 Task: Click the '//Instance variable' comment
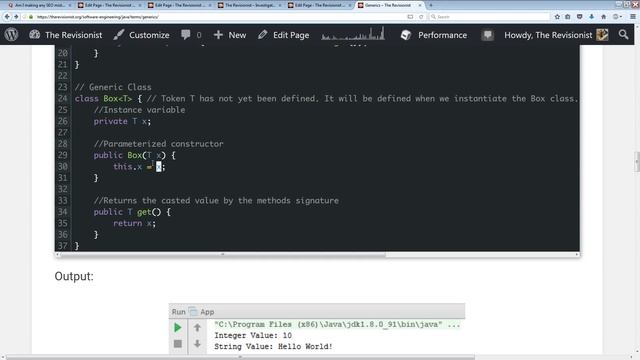pos(139,110)
